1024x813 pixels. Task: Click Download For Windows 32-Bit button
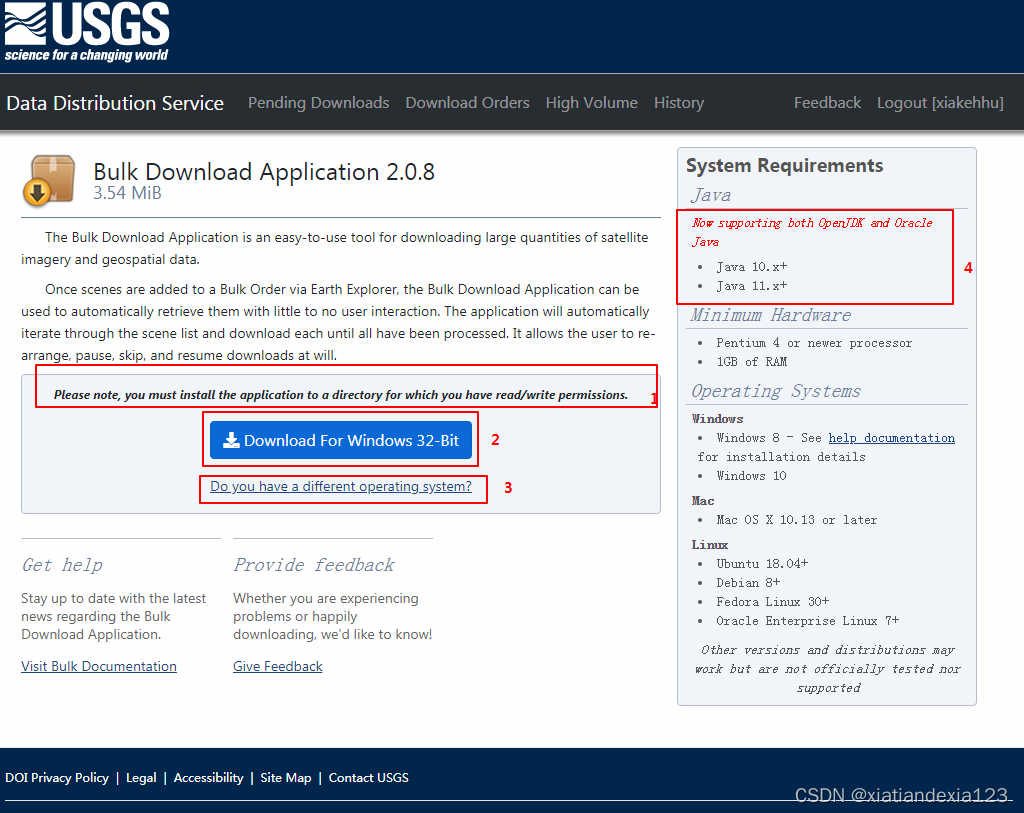point(341,440)
